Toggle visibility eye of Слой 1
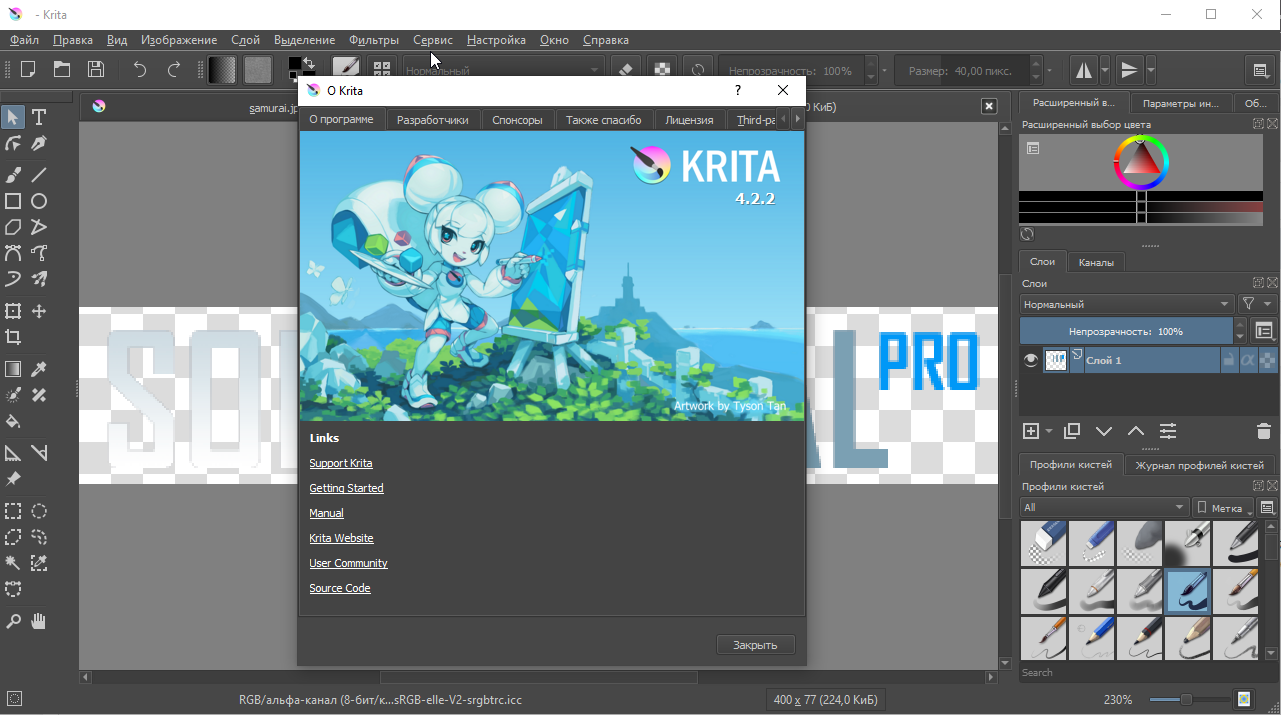 [x=1031, y=361]
